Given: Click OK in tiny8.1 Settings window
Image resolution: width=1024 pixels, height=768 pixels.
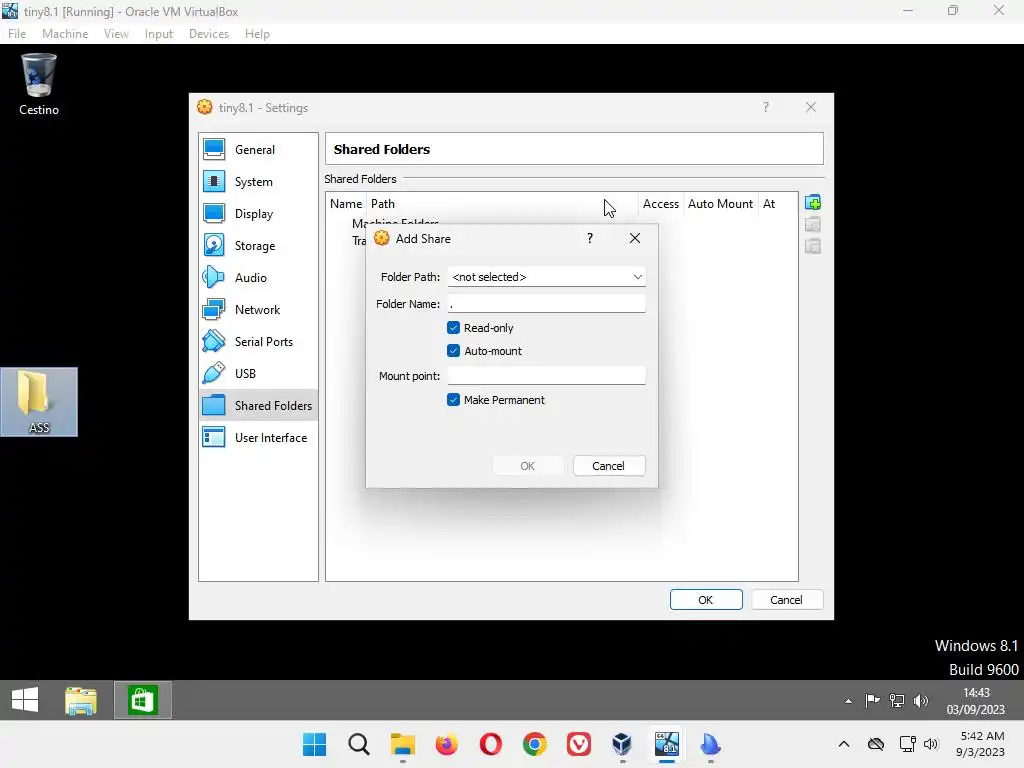Looking at the screenshot, I should (706, 600).
